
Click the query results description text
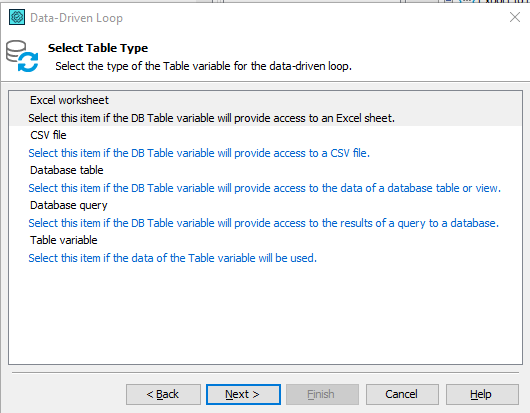263,223
